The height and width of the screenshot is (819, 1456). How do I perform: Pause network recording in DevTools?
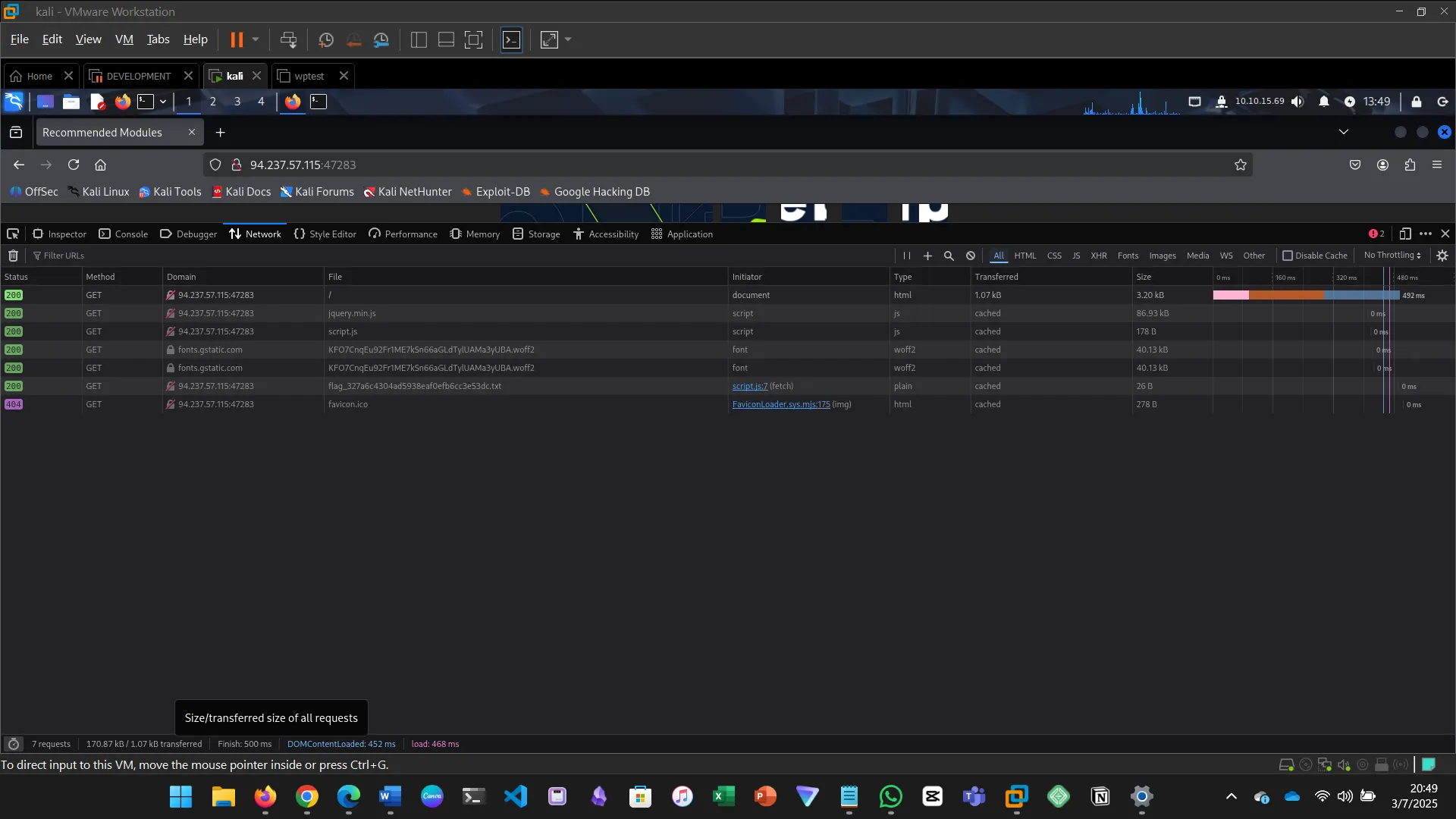(906, 256)
